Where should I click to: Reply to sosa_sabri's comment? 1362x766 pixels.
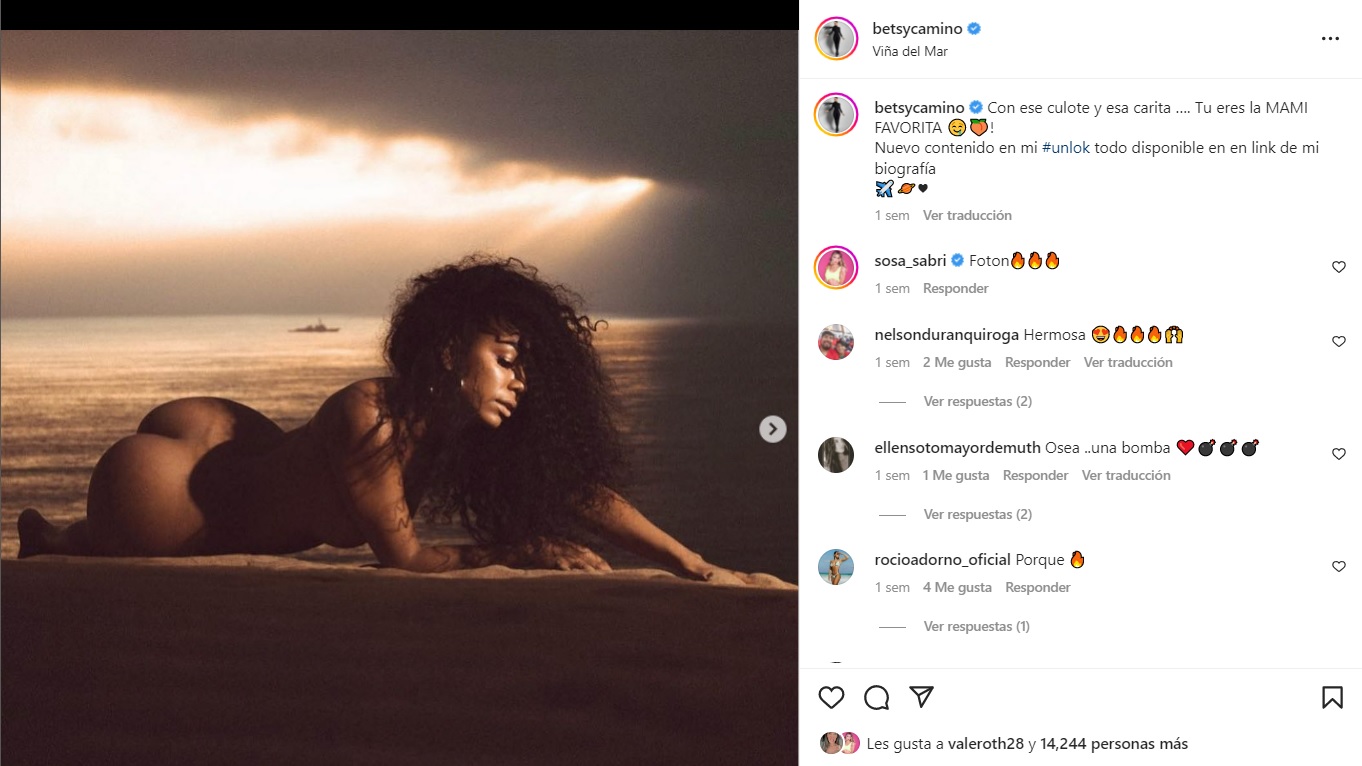coord(955,288)
